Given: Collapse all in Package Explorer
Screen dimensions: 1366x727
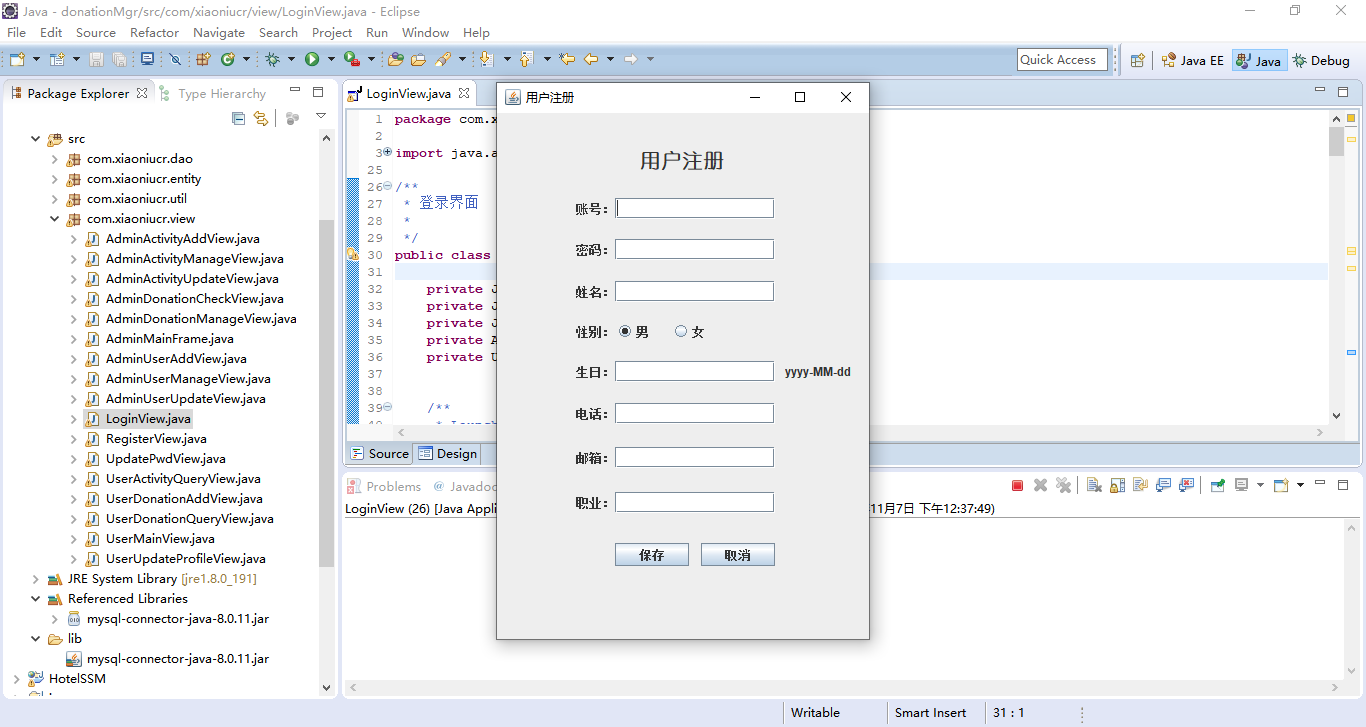Looking at the screenshot, I should (x=238, y=118).
